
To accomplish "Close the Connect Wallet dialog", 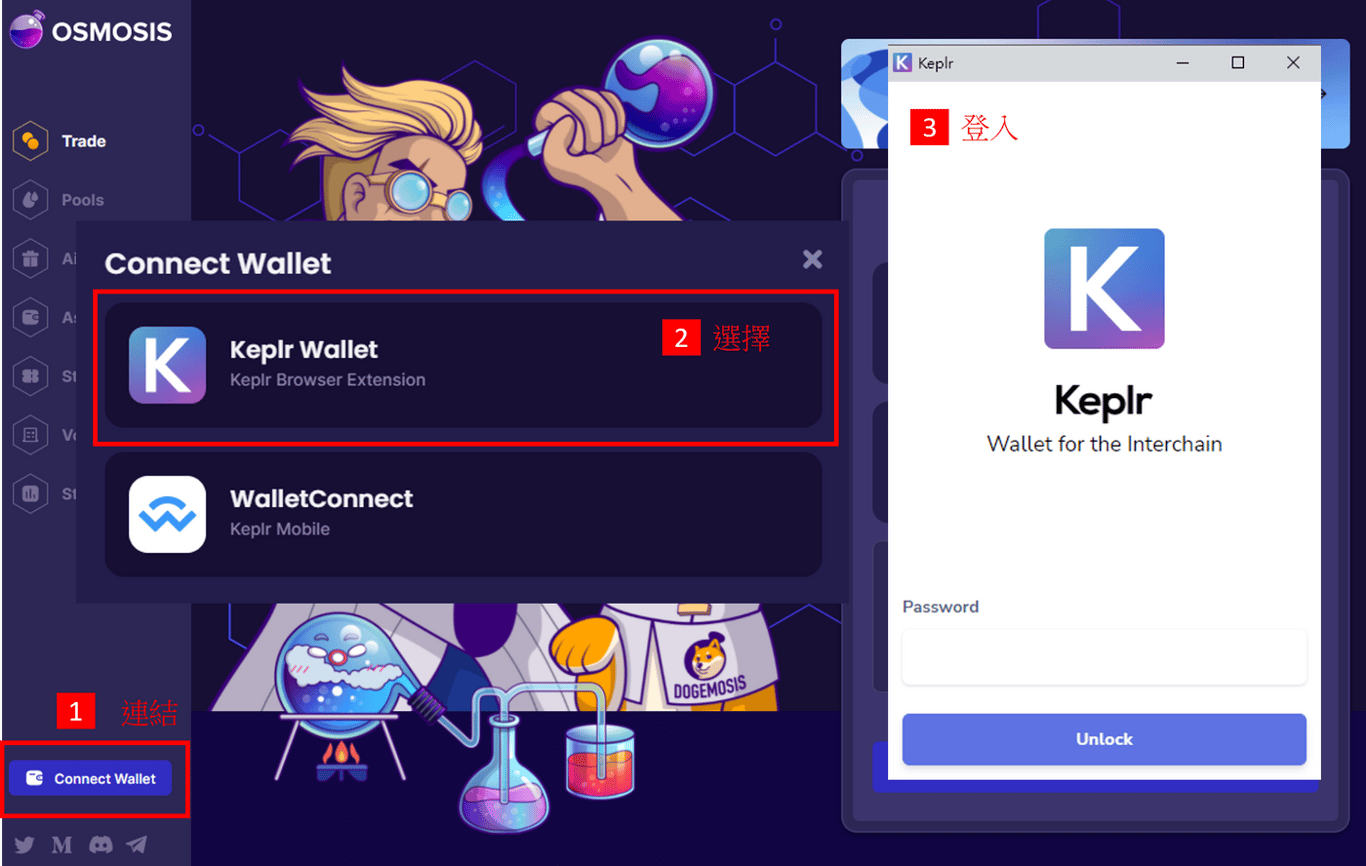I will [x=812, y=259].
